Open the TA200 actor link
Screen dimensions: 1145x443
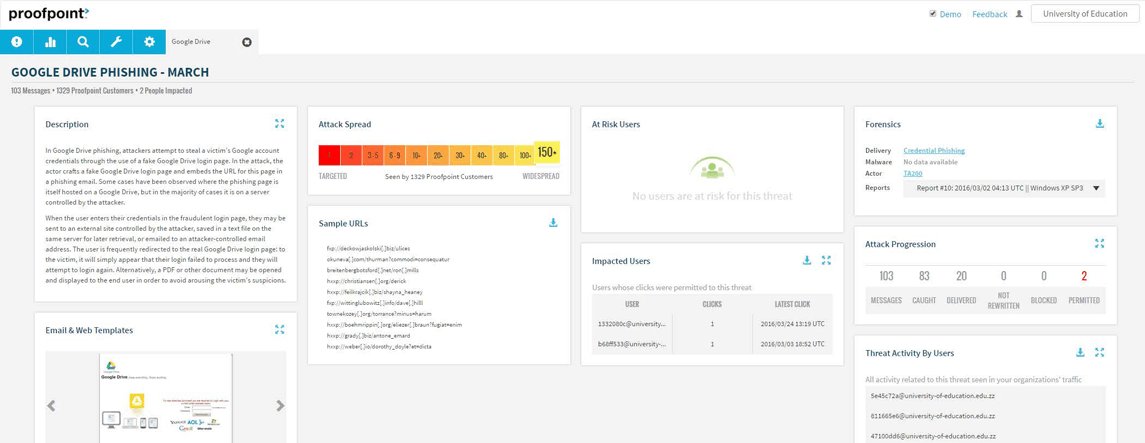tap(913, 174)
